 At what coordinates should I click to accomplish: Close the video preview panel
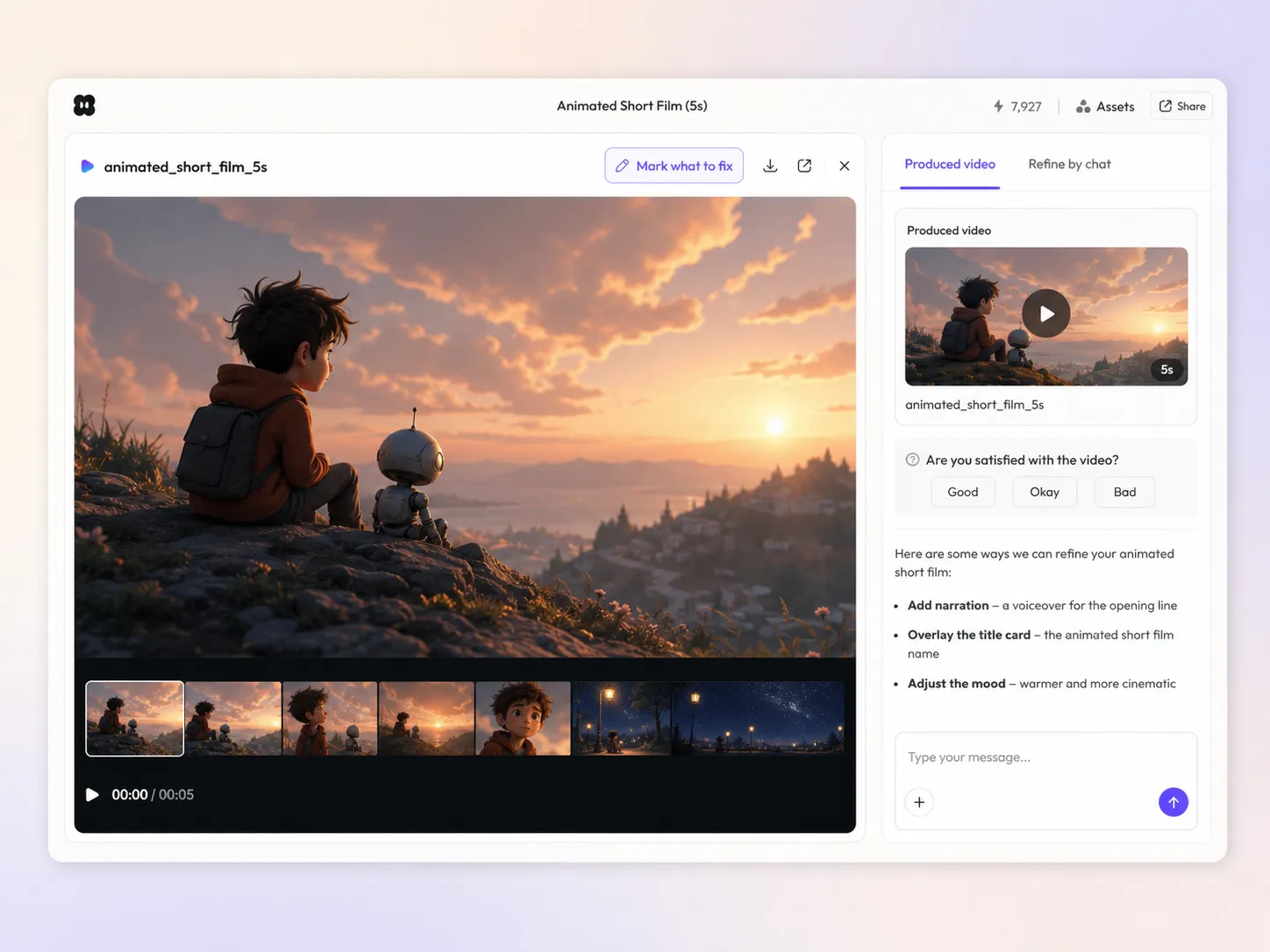[x=845, y=166]
